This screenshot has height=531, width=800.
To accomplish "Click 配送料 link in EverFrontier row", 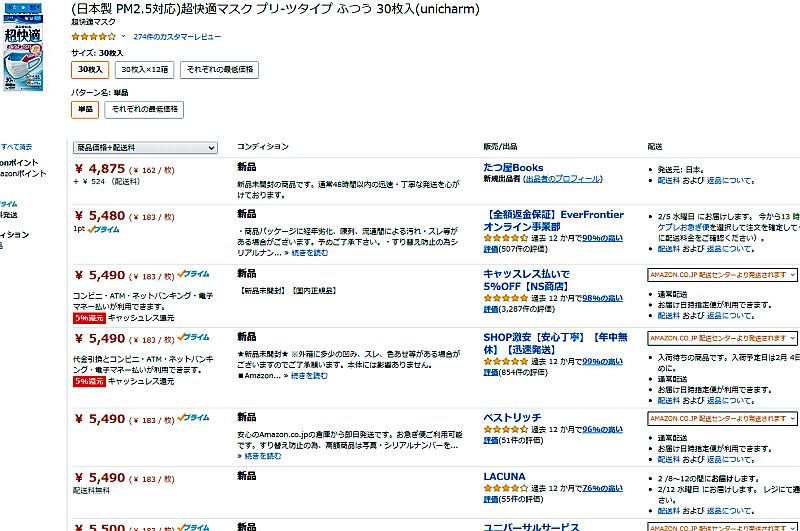I will pyautogui.click(x=668, y=249).
